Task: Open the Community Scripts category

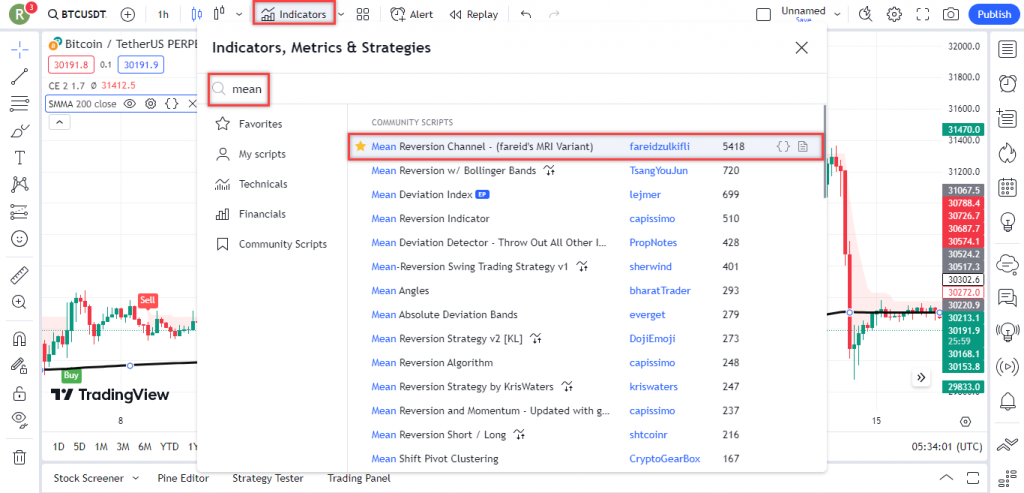Action: [272, 244]
